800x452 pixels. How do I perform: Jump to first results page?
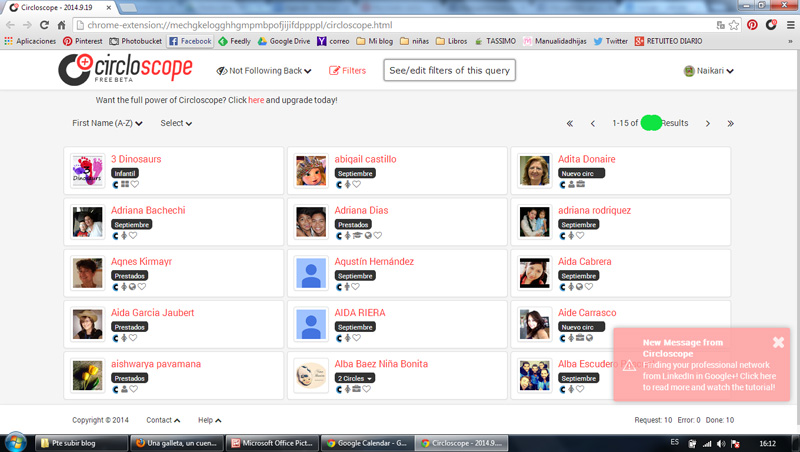point(570,123)
